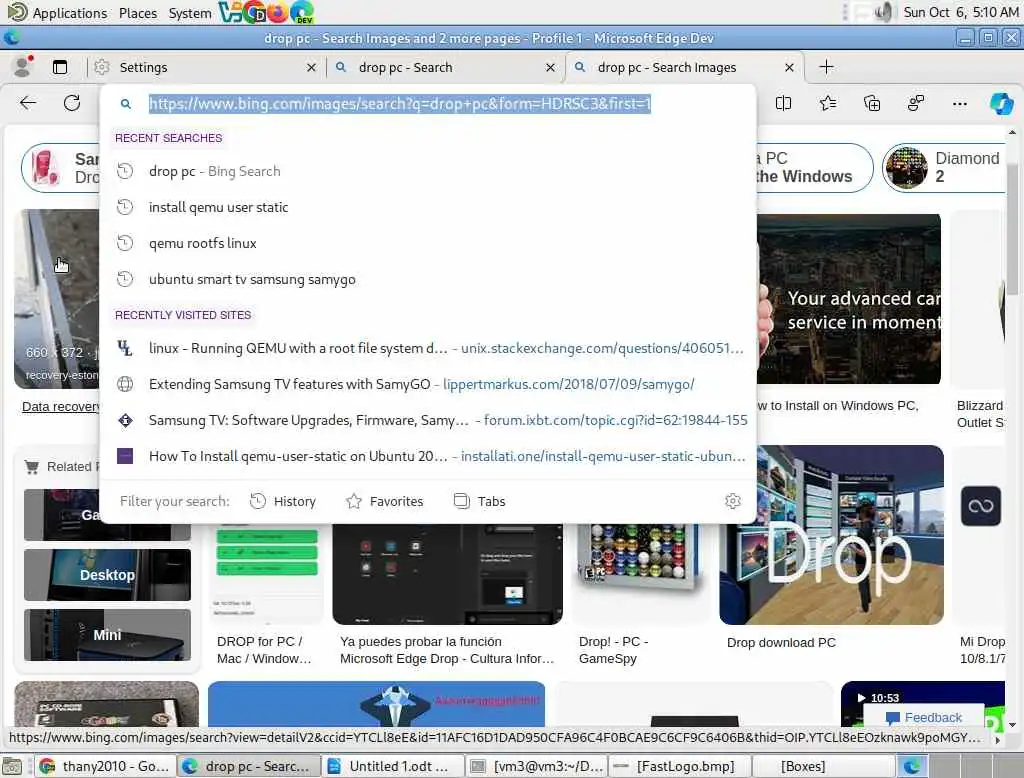Click the page vertical scrollbar
The width and height of the screenshot is (1024, 778).
1012,229
